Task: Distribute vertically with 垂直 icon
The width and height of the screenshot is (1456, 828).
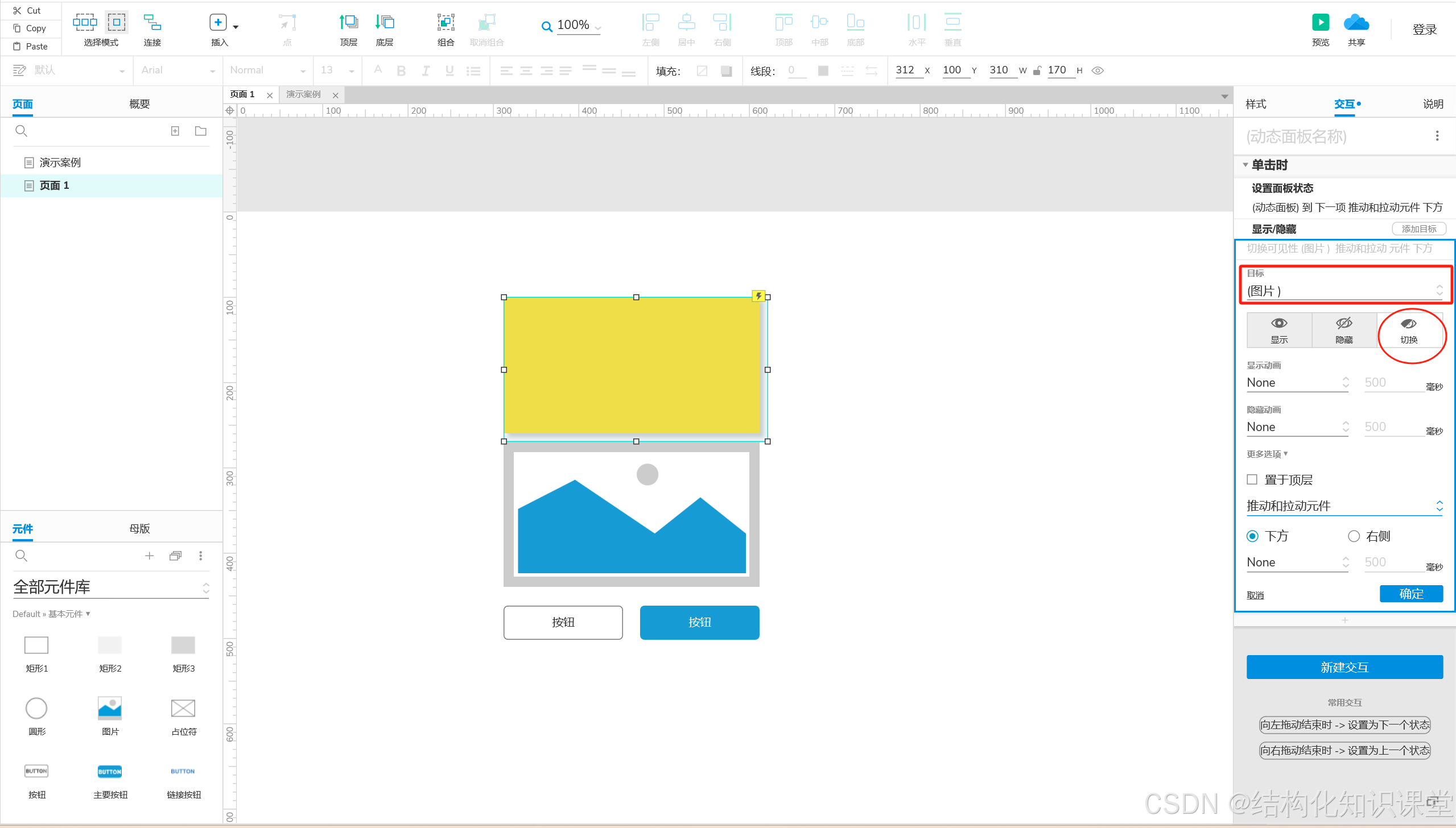Action: click(952, 23)
